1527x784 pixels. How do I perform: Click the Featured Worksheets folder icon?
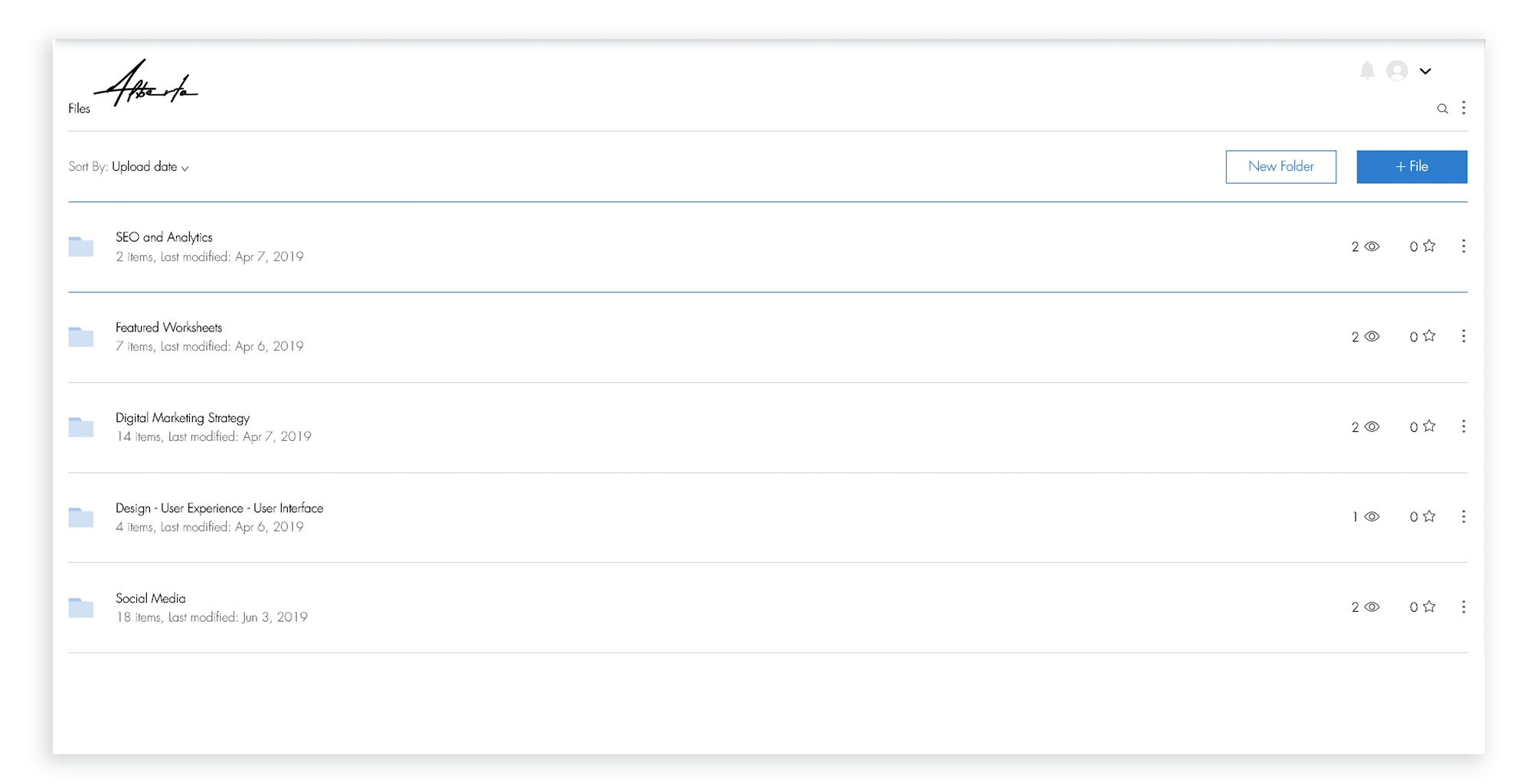click(81, 337)
